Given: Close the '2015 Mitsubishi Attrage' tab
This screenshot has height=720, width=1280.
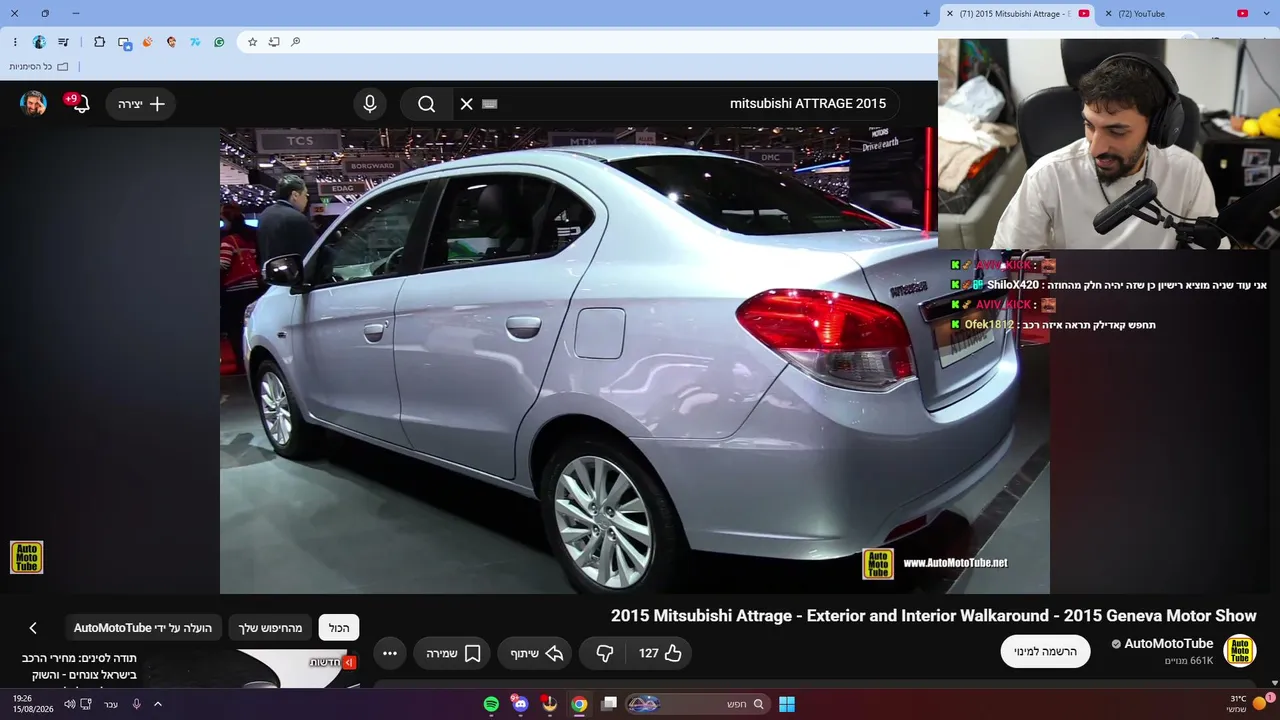Looking at the screenshot, I should (x=950, y=14).
